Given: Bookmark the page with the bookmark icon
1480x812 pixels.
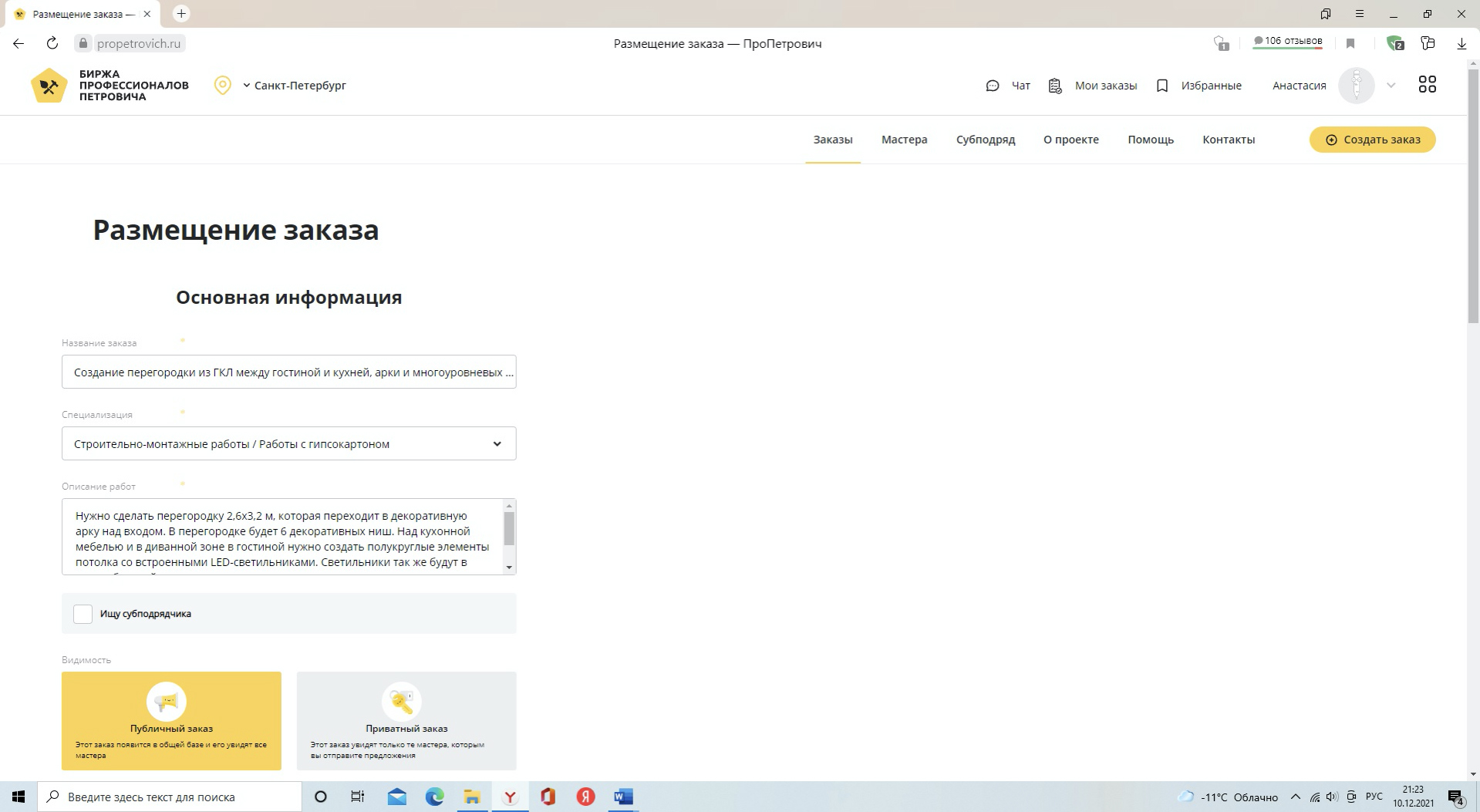Looking at the screenshot, I should pos(1350,43).
